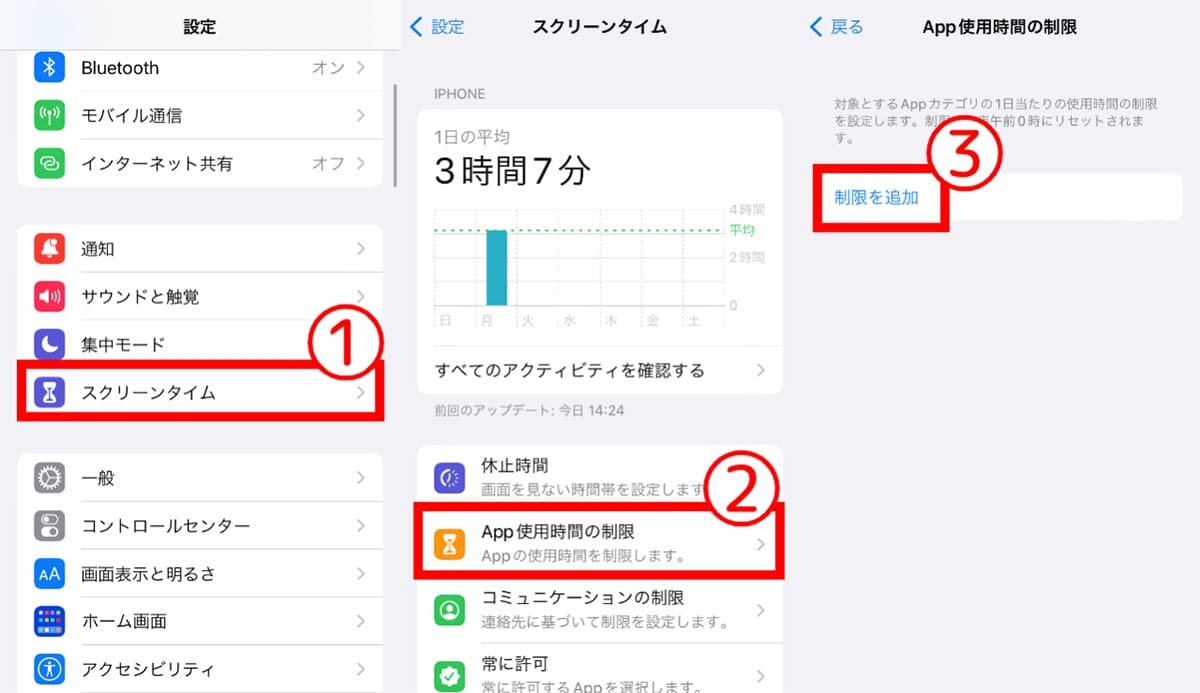Open アクセシビリティ label
Screen dimensions: 1200x693
[x=148, y=669]
